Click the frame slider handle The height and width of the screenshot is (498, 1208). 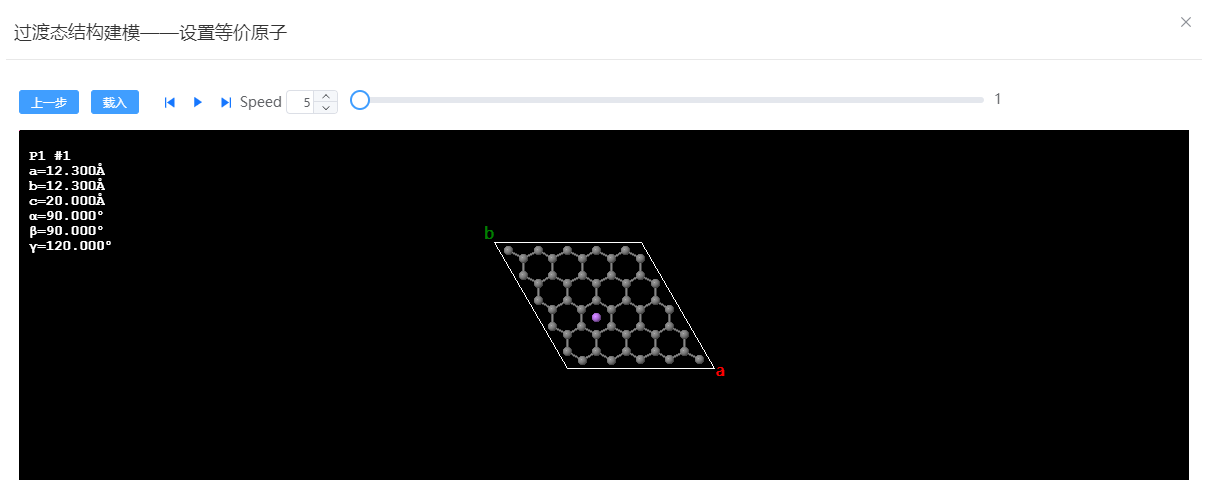point(360,100)
